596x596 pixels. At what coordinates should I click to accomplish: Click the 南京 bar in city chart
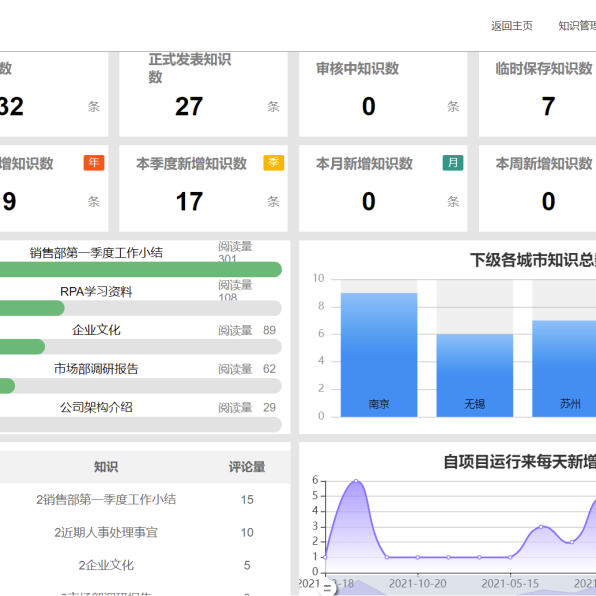click(379, 355)
